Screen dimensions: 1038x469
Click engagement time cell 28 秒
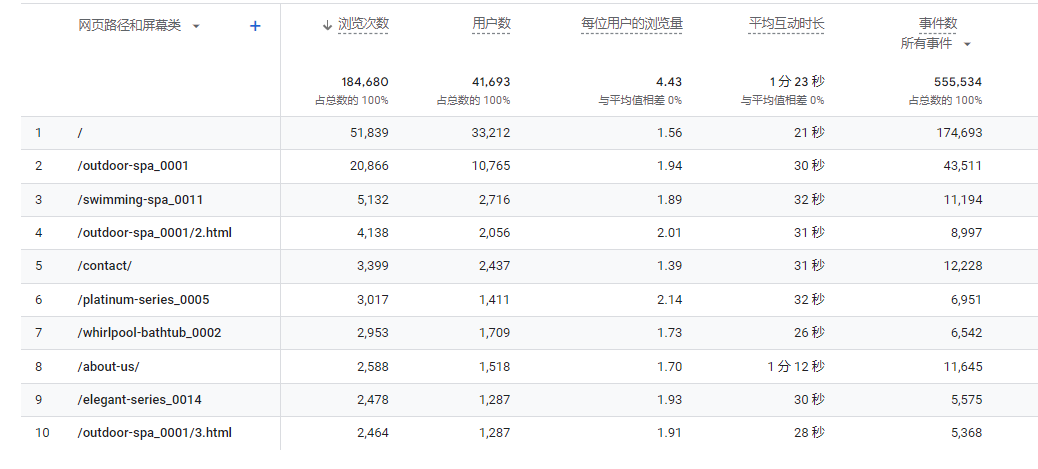(810, 433)
